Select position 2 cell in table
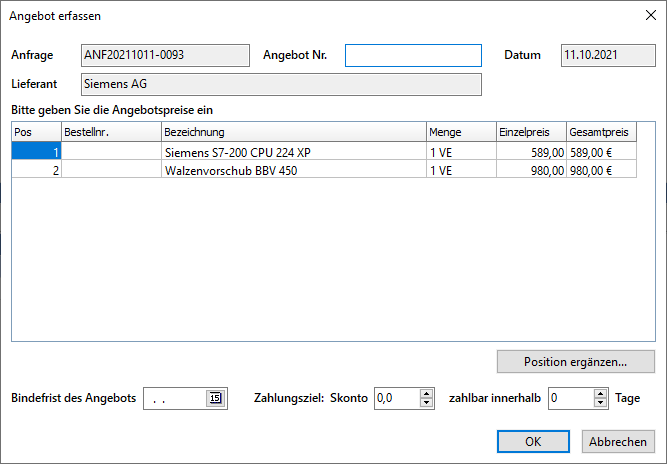This screenshot has width=667, height=464. pyautogui.click(x=36, y=170)
